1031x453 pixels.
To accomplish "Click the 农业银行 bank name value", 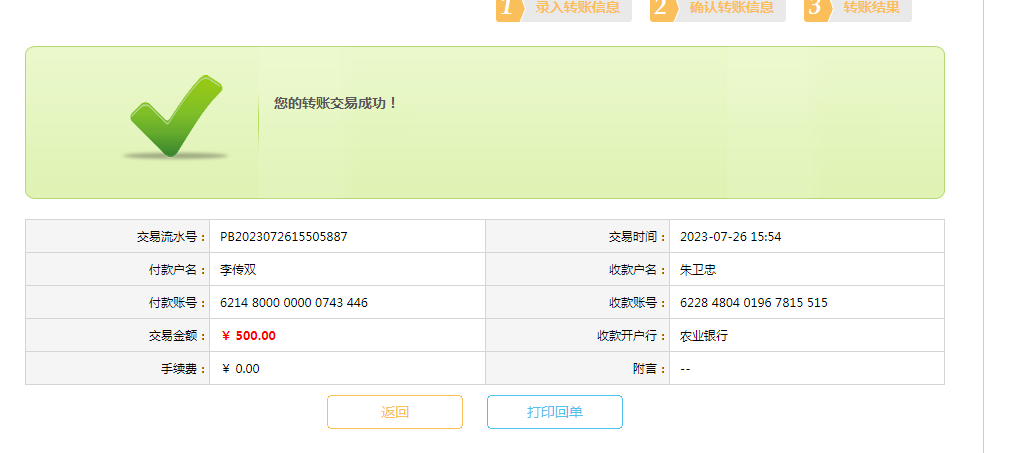I will 704,336.
